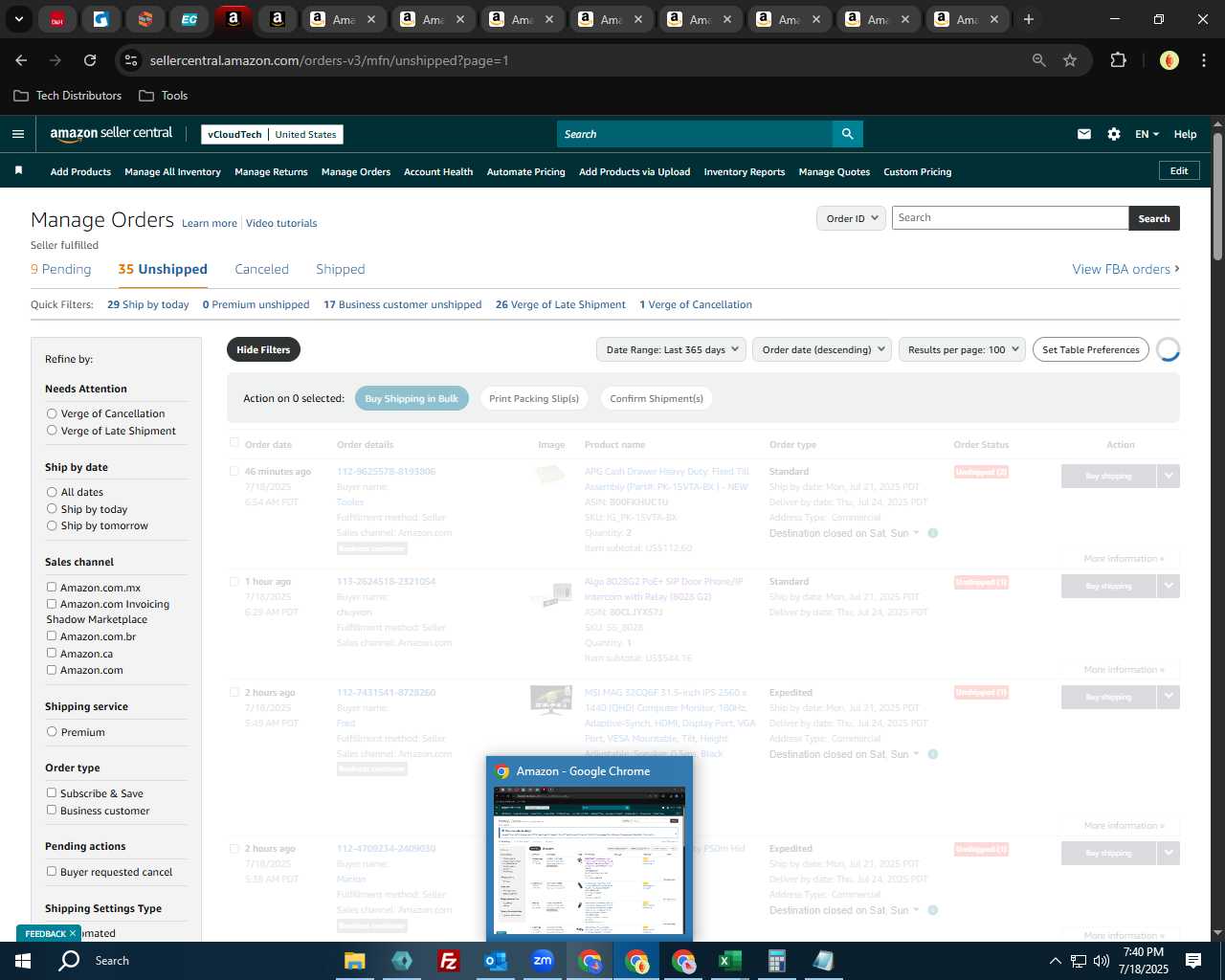Viewport: 1225px width, 980px height.
Task: Select the Ship by tomorrow radio option
Action: 52,525
